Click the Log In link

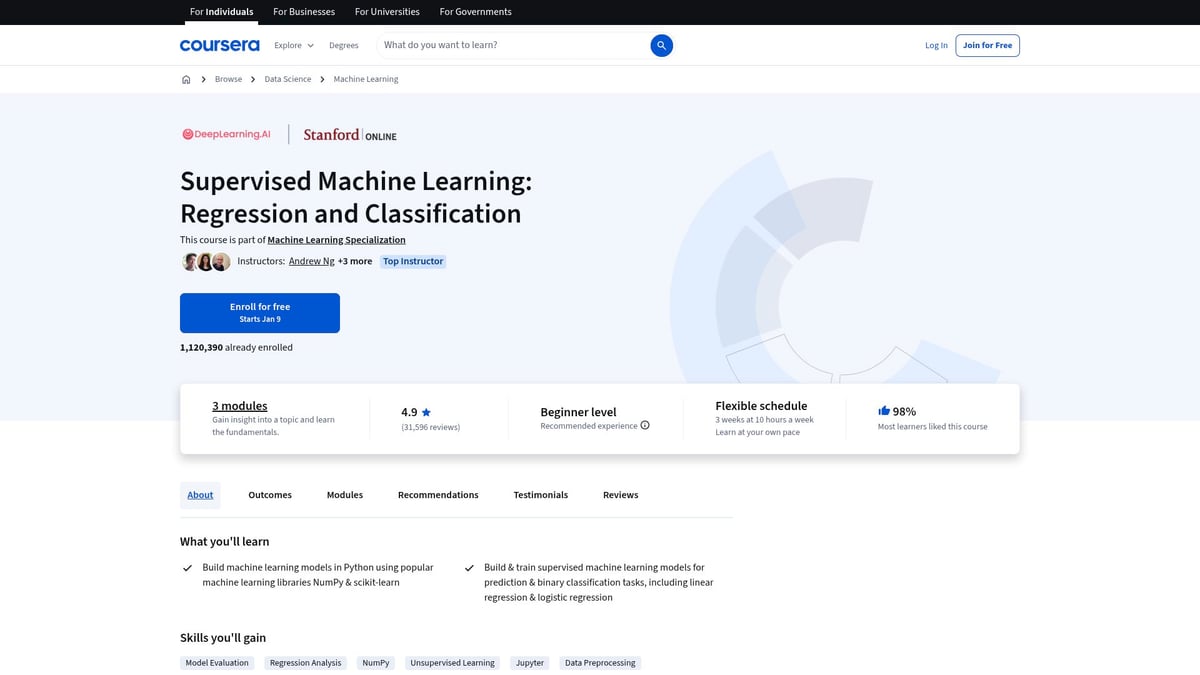tap(936, 45)
